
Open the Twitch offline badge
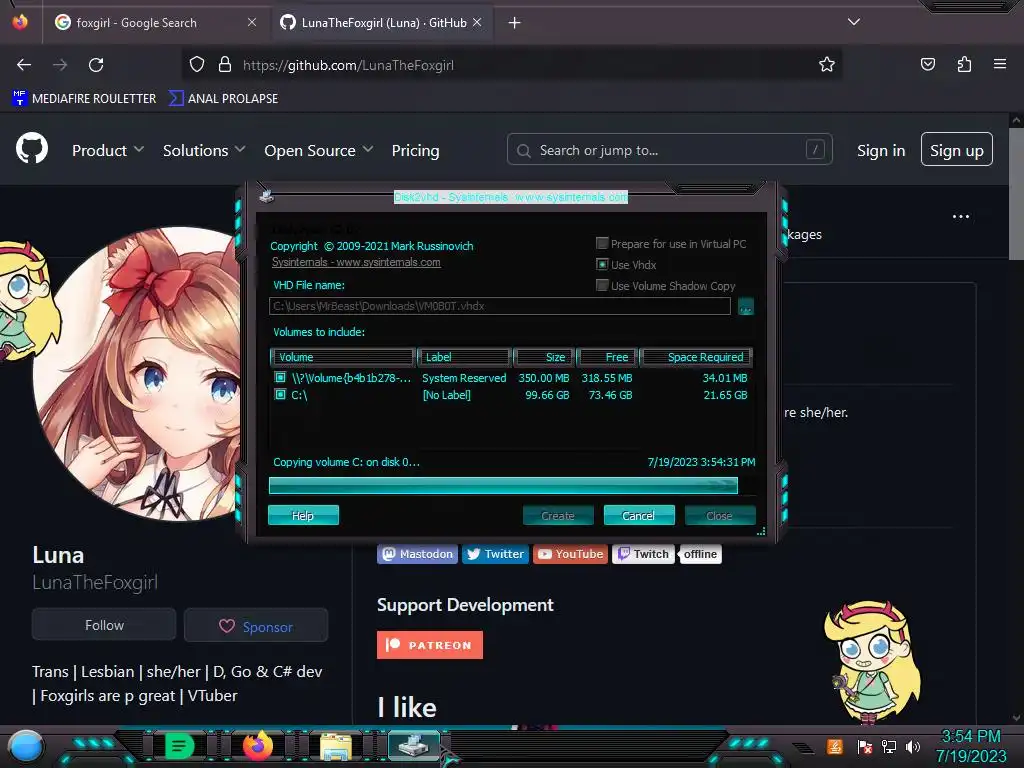667,554
